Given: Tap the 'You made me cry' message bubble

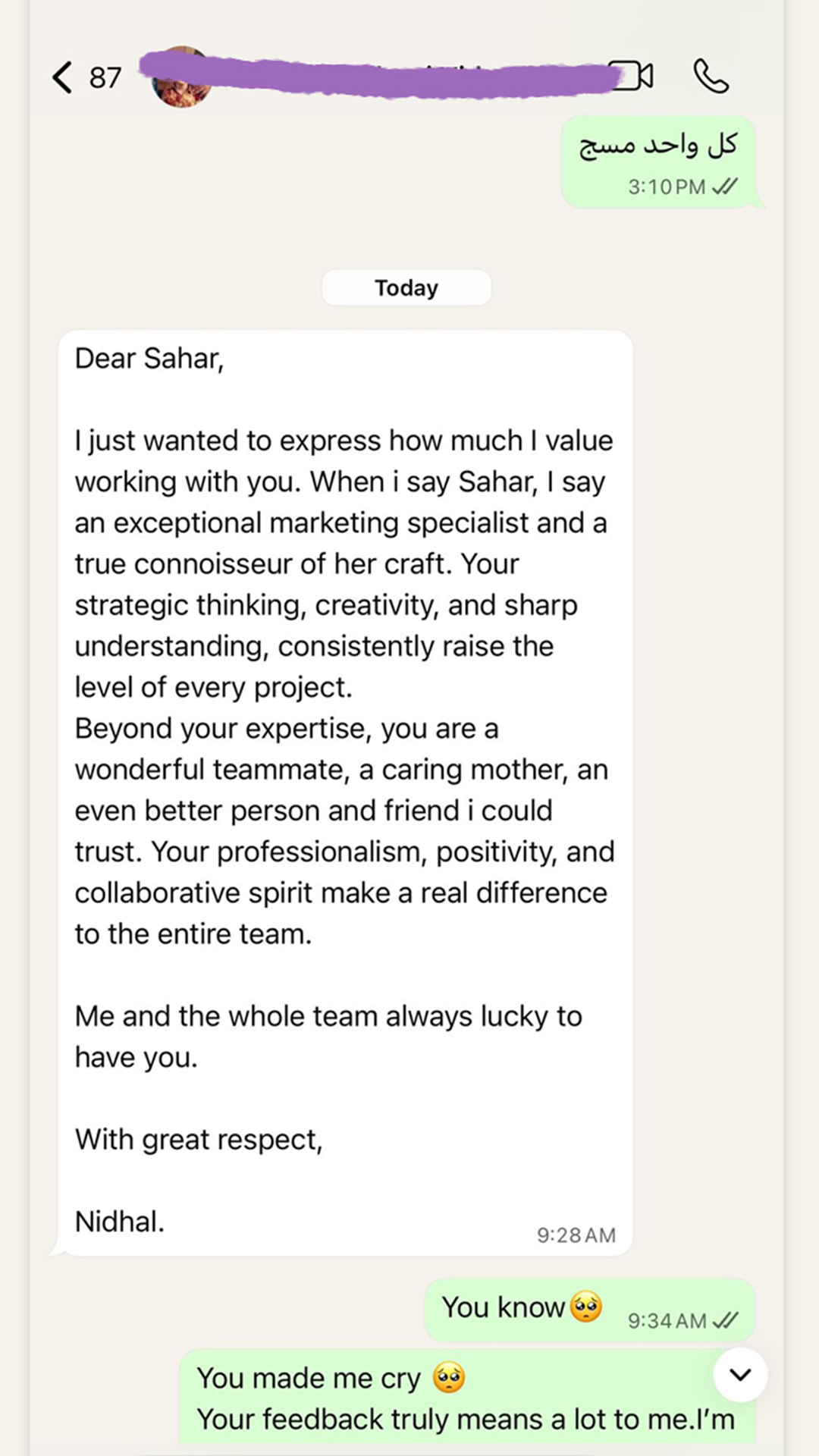Looking at the screenshot, I should click(x=455, y=1399).
